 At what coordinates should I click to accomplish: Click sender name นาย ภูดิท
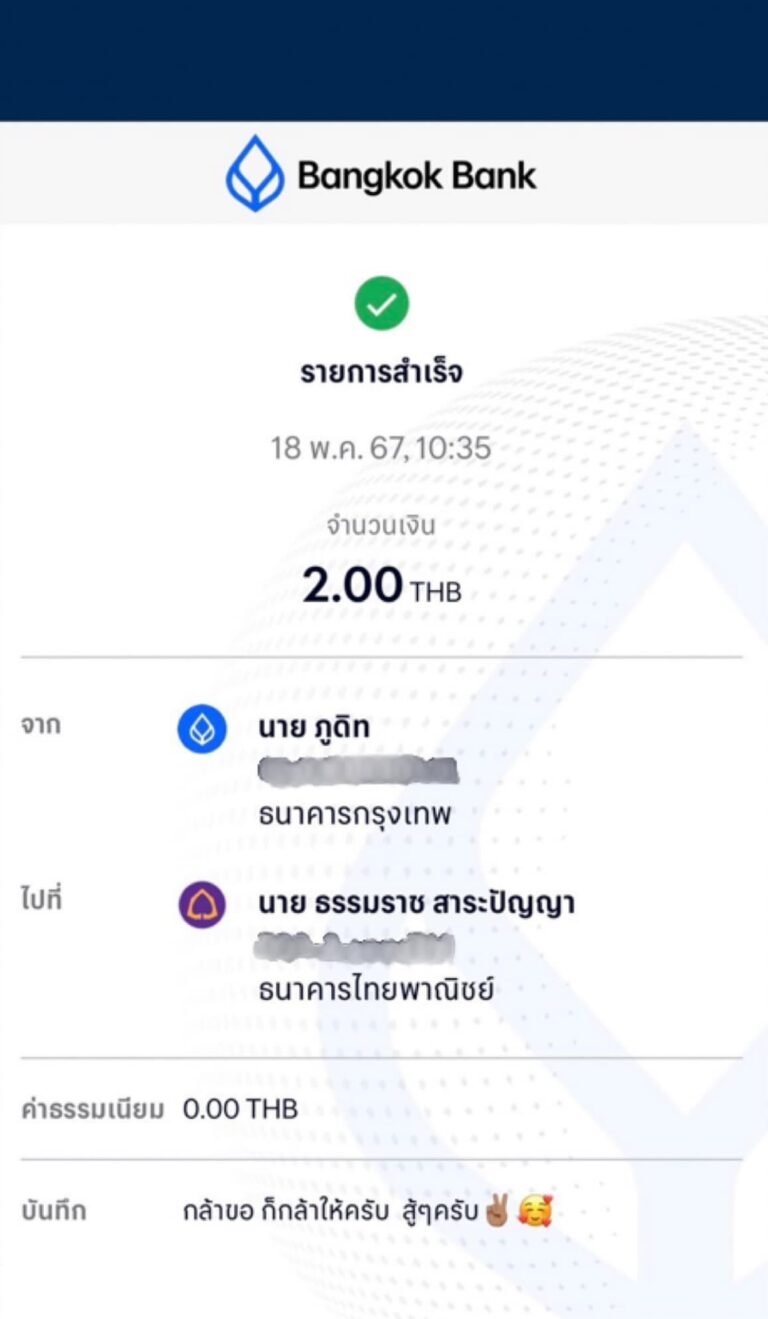coord(314,728)
